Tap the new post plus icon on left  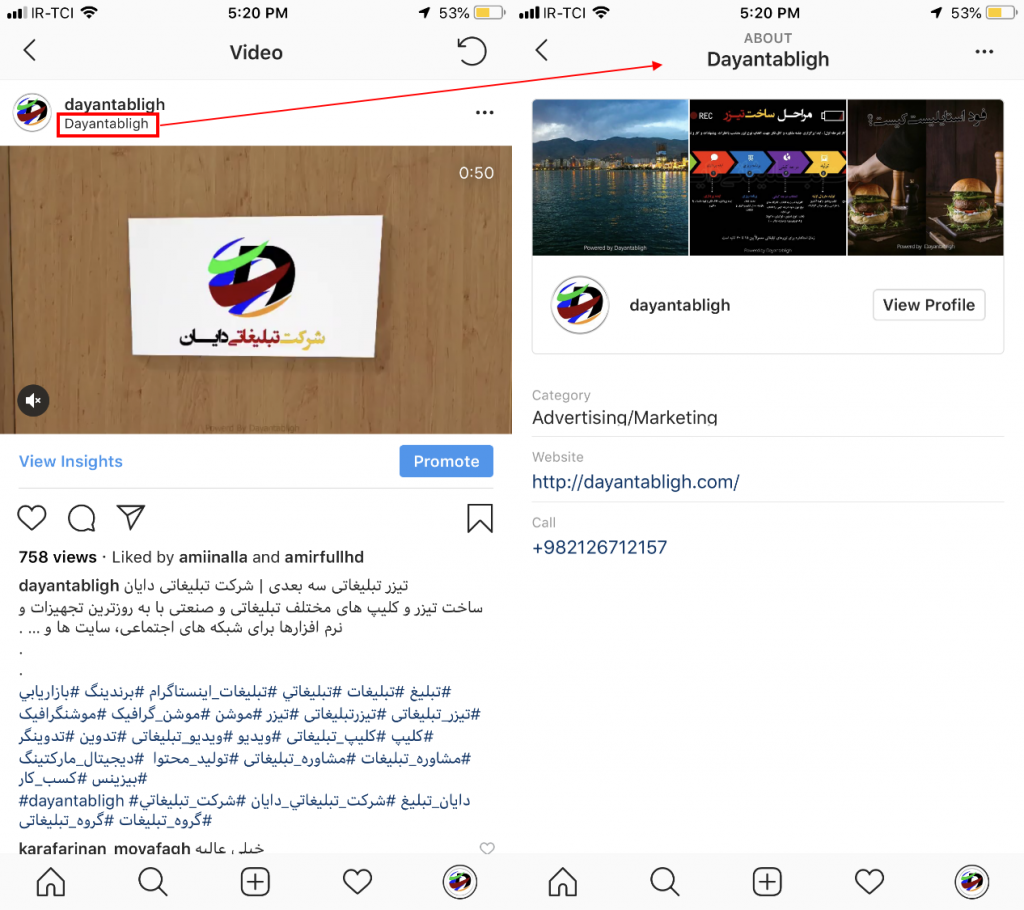point(255,882)
